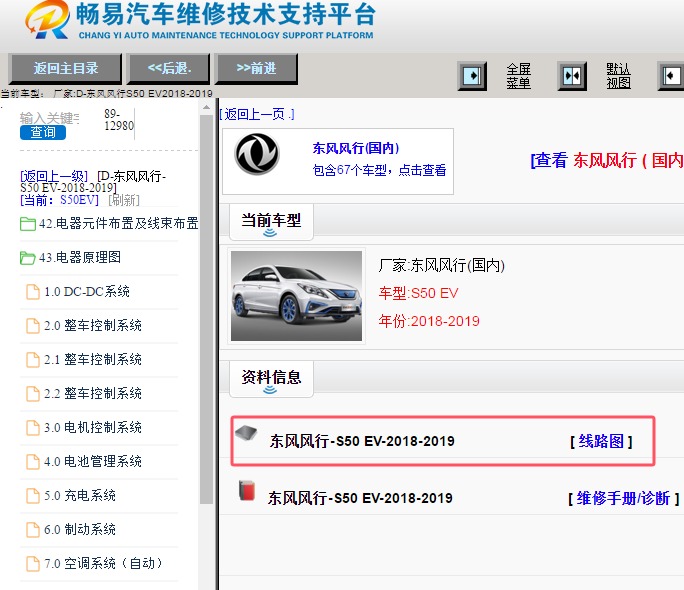
Task: Open document 6.0 制动系统
Action: coord(80,529)
